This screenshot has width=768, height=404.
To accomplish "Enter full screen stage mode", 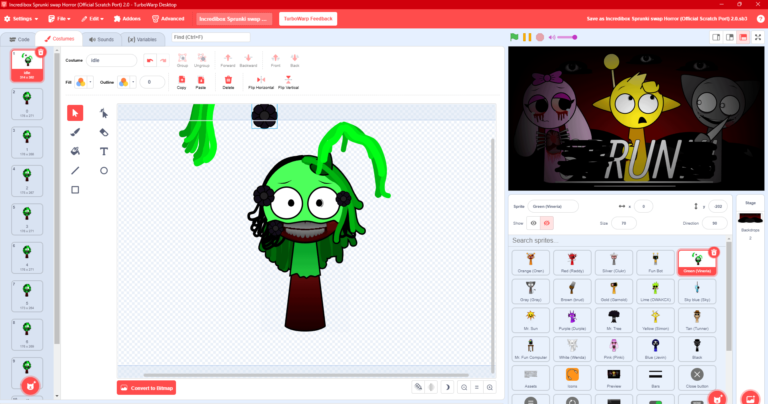I will (x=758, y=37).
